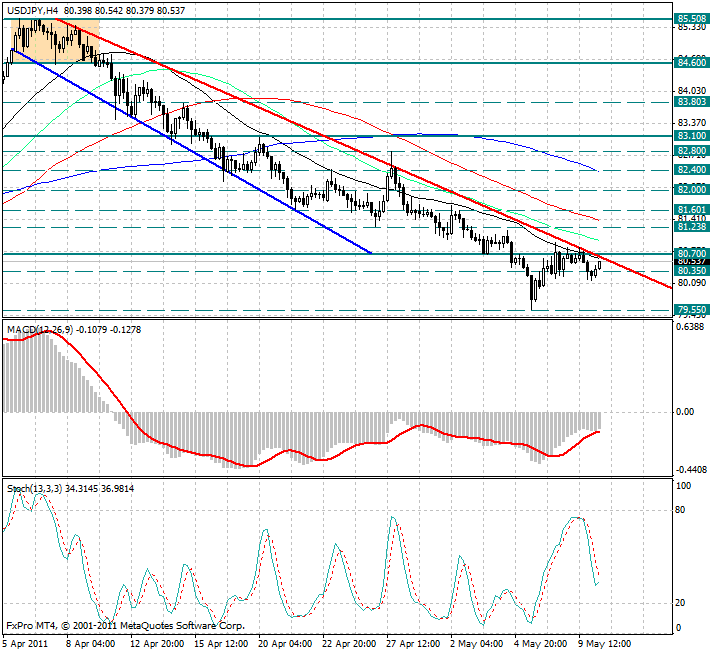This screenshot has height=651, width=710.
Task: Click the 80.350 price level label
Action: click(691, 271)
